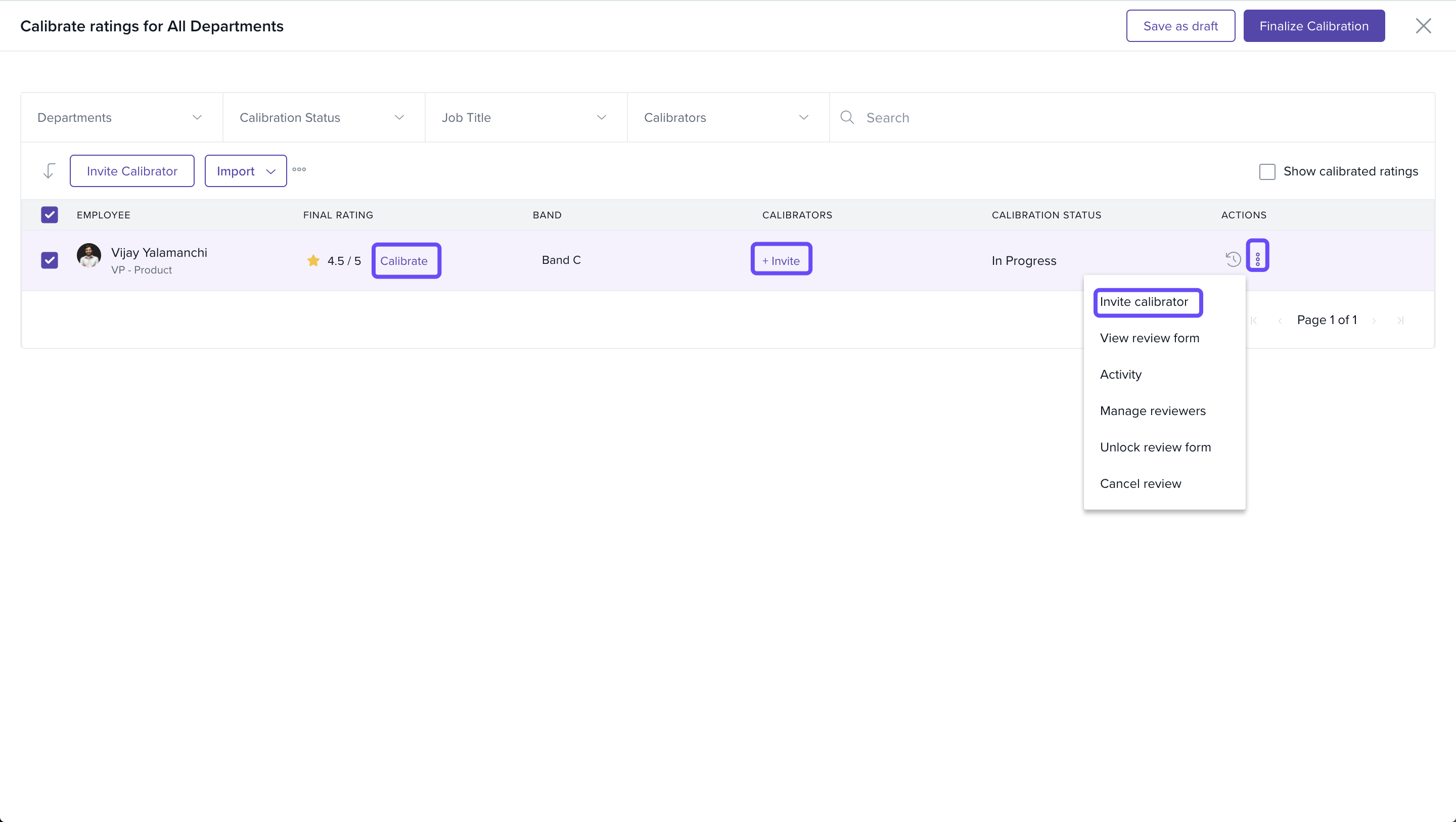Click the three-circle more options icon

click(x=299, y=169)
